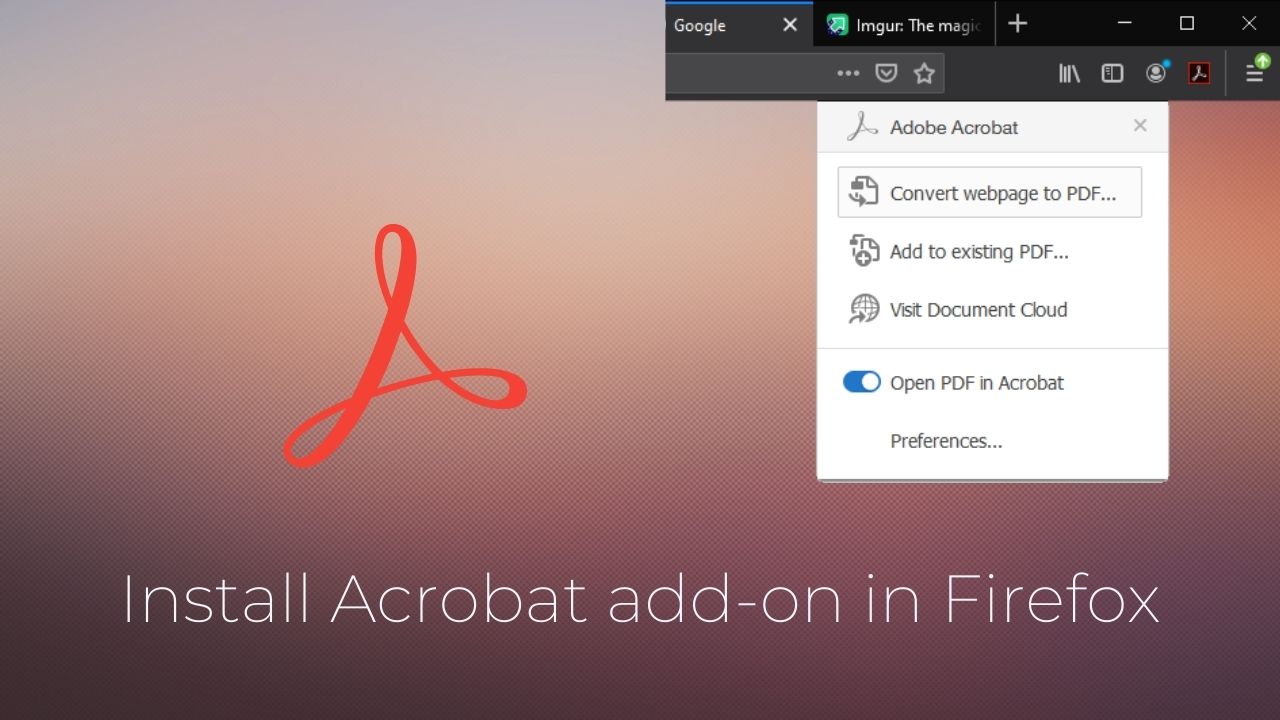The image size is (1280, 720).
Task: Open a new tab with plus button
Action: [1017, 23]
